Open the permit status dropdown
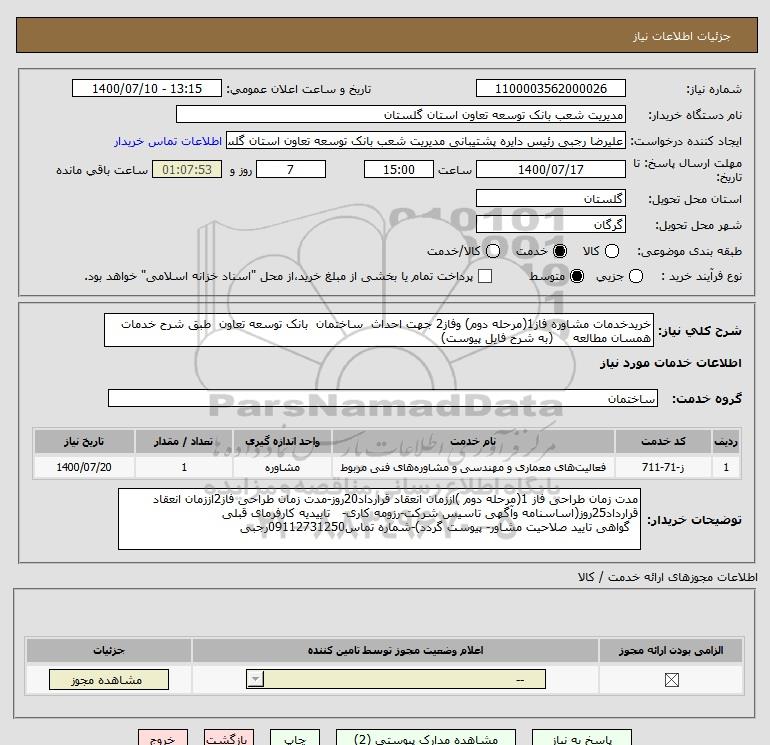Viewport: 770px width, 745px height. point(396,680)
